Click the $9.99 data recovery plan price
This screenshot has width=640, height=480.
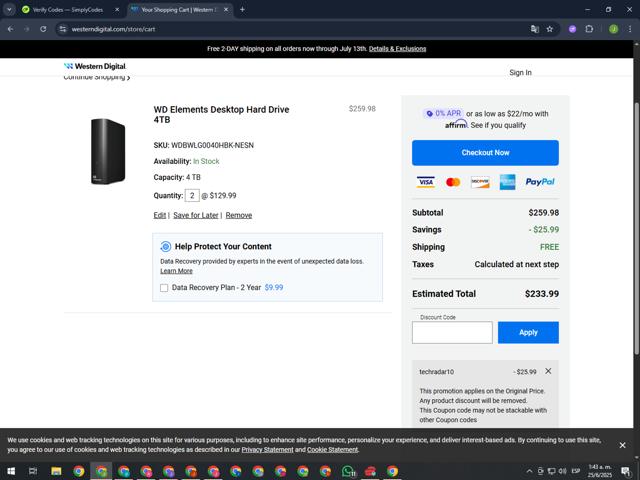274,287
